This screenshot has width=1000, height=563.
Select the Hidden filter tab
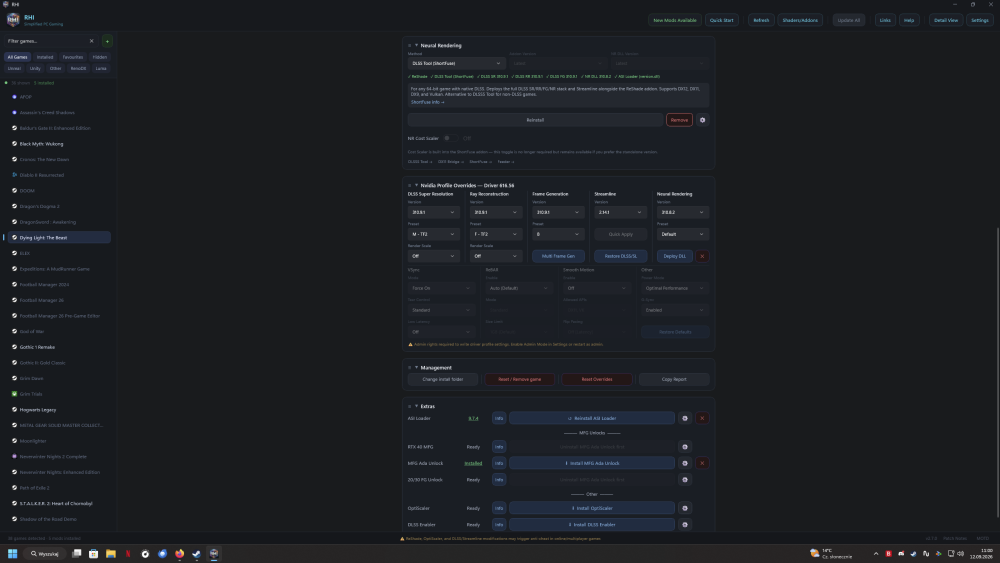(x=99, y=57)
